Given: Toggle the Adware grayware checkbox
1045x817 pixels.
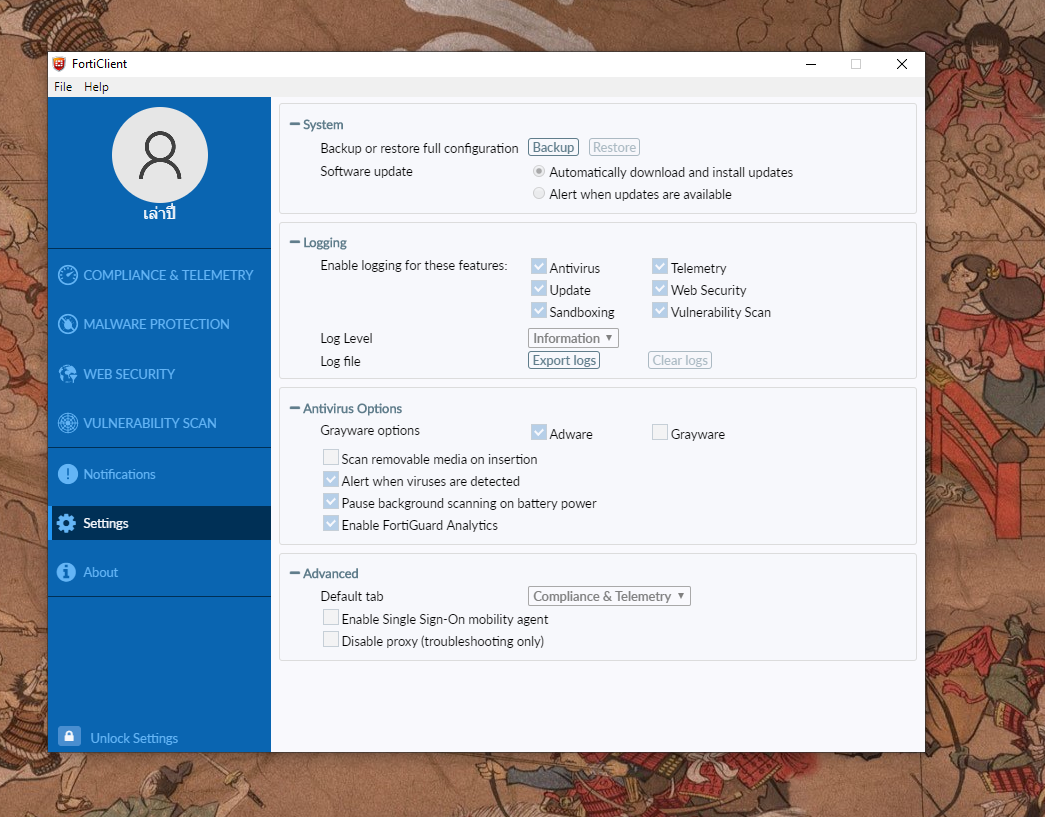Looking at the screenshot, I should click(x=538, y=432).
